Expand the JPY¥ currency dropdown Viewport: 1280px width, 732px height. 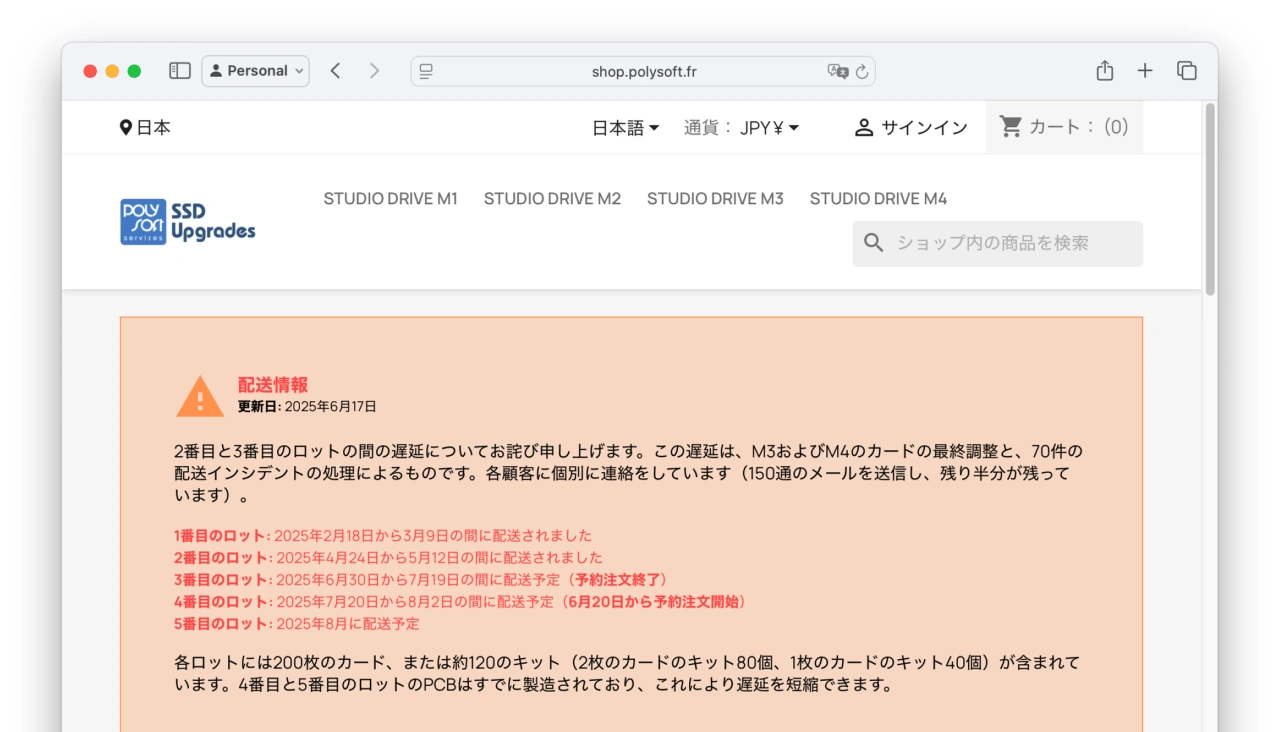(769, 127)
